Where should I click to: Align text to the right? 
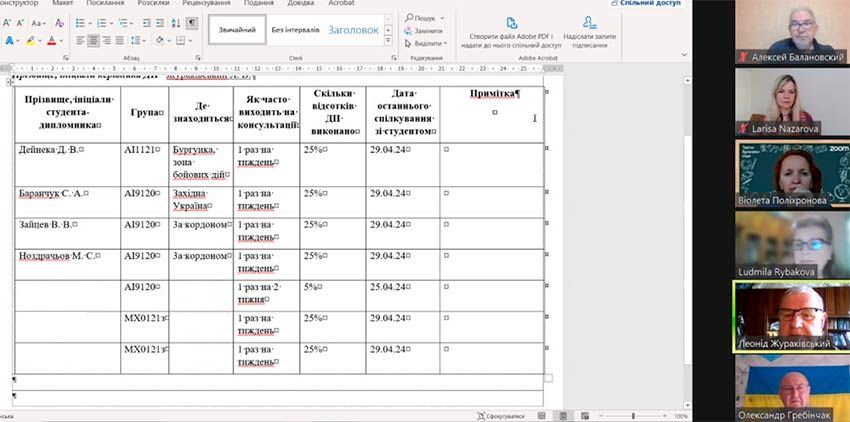pyautogui.click(x=106, y=40)
